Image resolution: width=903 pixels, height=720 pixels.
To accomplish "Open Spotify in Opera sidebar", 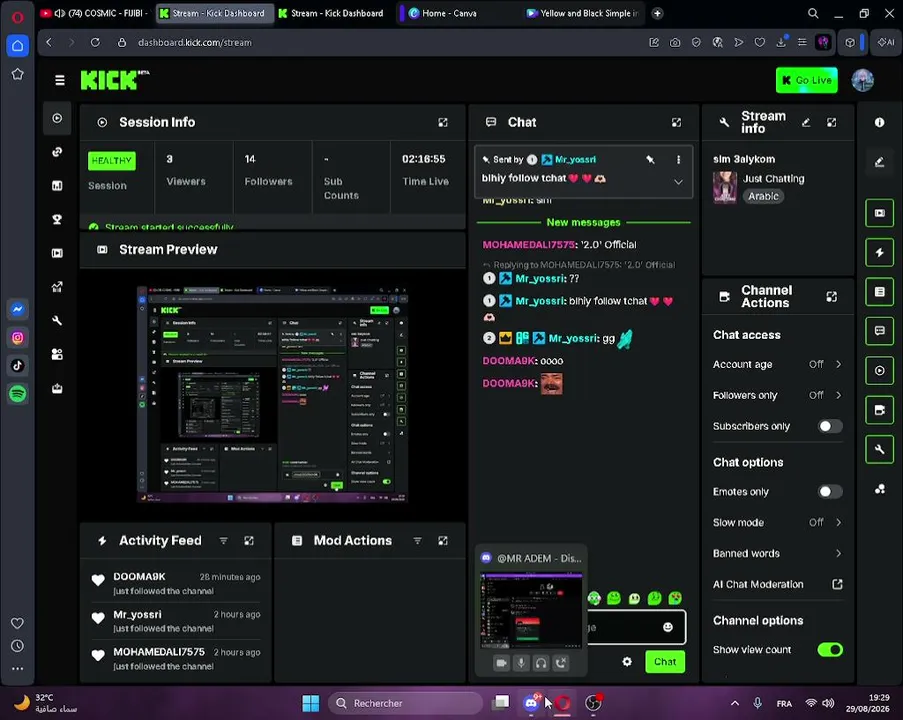I will click(17, 394).
